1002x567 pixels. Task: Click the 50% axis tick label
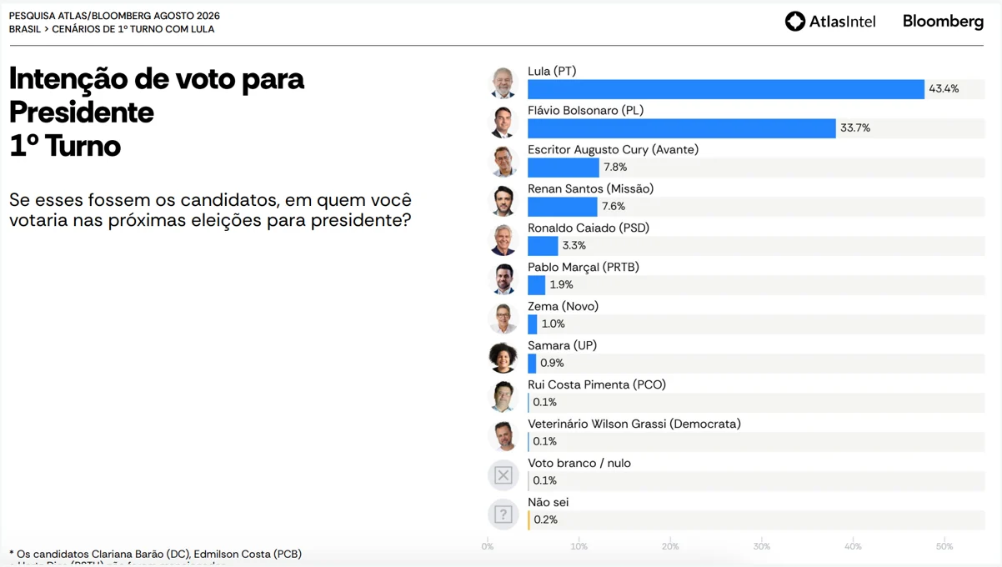[944, 547]
